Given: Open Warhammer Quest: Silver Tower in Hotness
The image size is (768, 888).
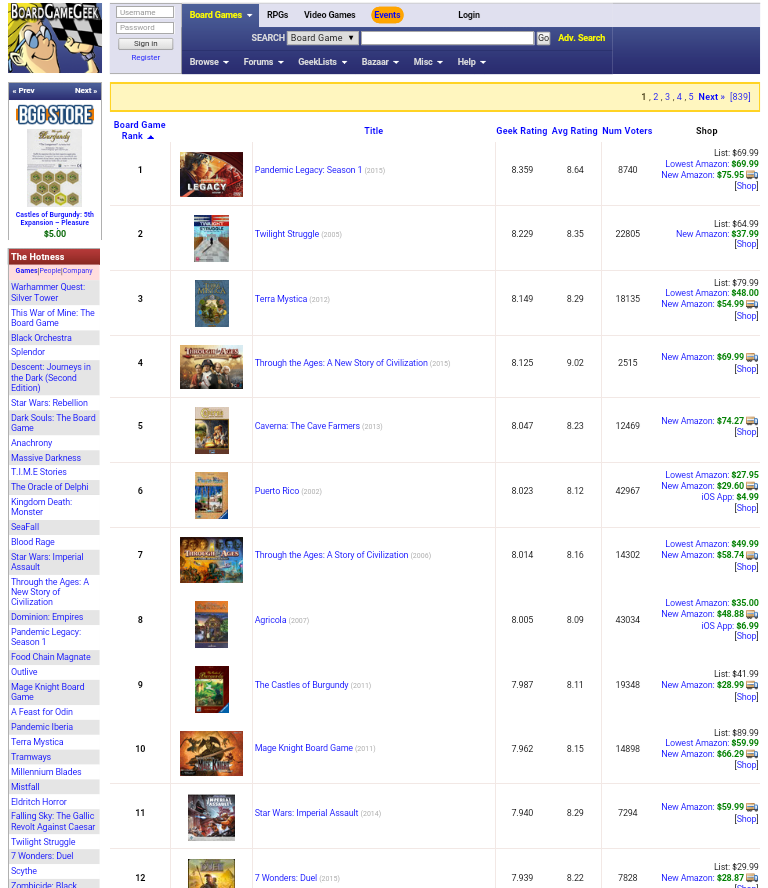Looking at the screenshot, I should 48,292.
